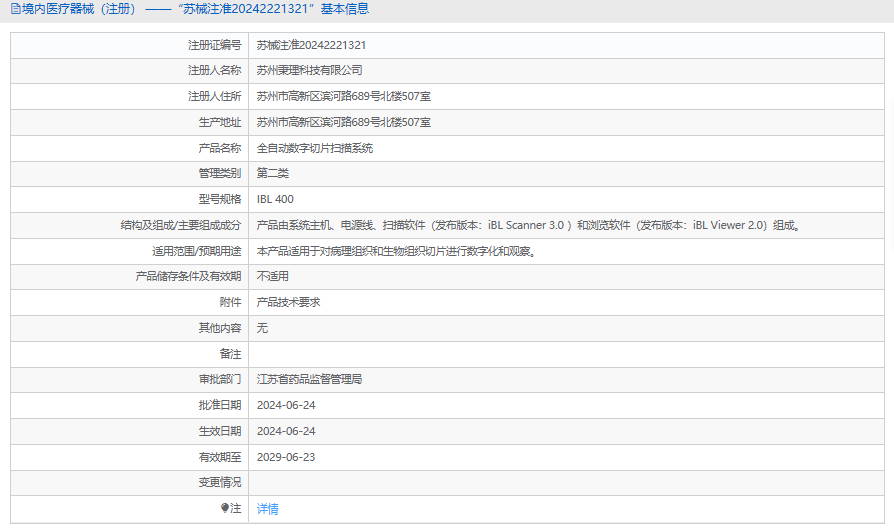Select expiry date 2029-06-23
This screenshot has width=894, height=531.
pyautogui.click(x=286, y=457)
